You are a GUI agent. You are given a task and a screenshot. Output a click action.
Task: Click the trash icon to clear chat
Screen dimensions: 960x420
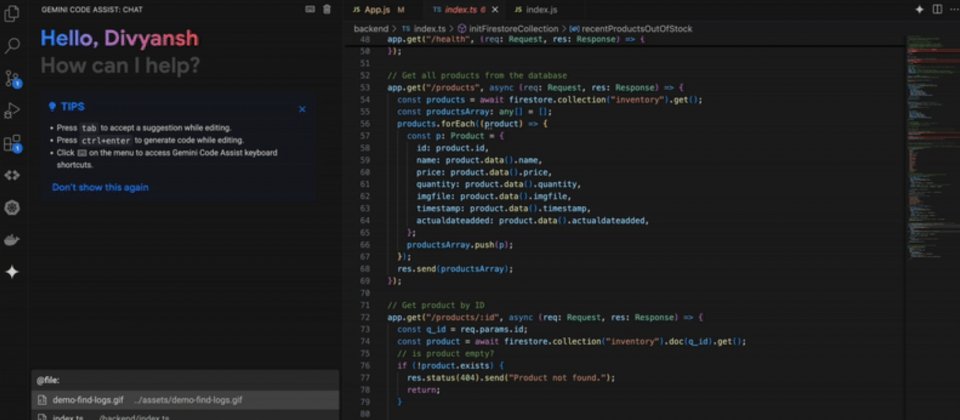pyautogui.click(x=327, y=9)
